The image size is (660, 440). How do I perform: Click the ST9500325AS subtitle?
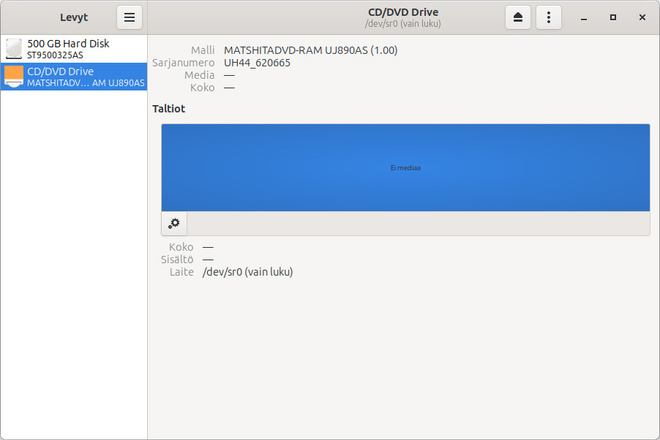pyautogui.click(x=55, y=55)
